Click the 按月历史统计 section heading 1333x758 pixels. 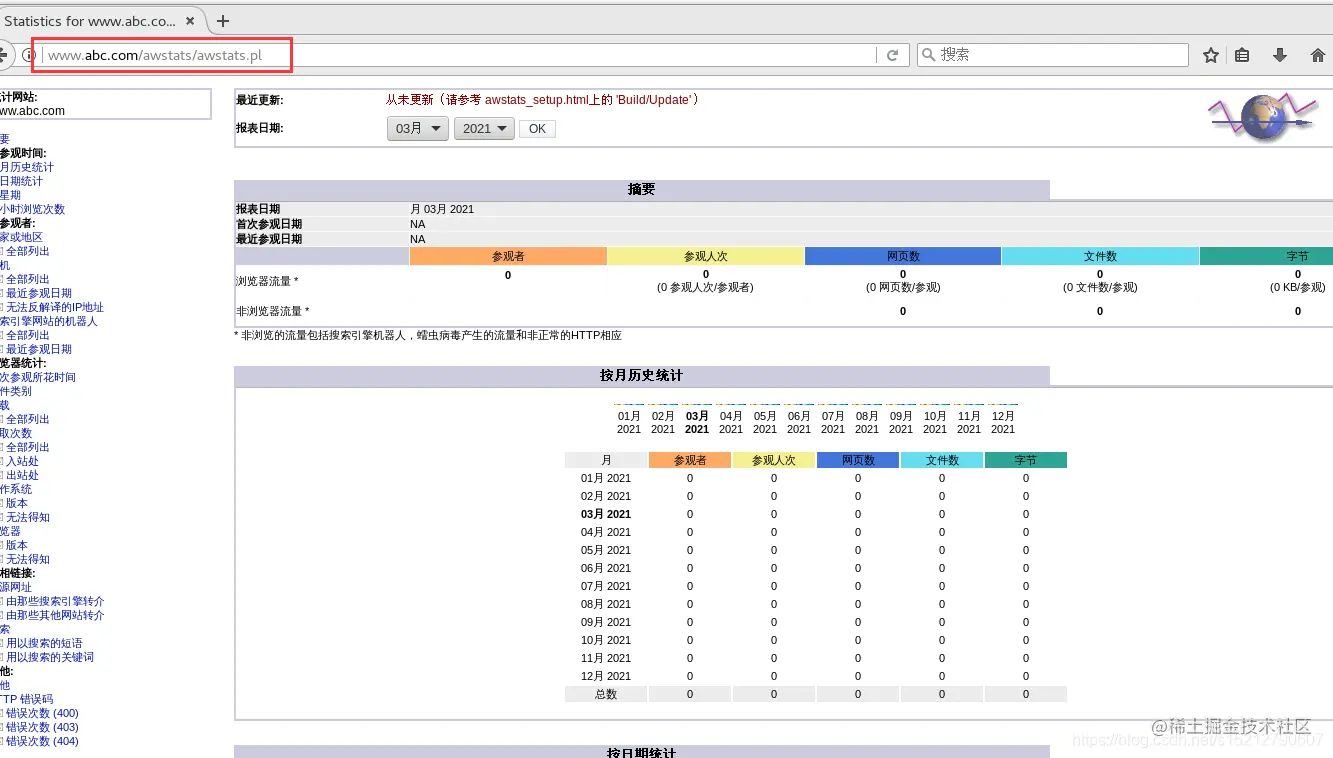coord(642,375)
